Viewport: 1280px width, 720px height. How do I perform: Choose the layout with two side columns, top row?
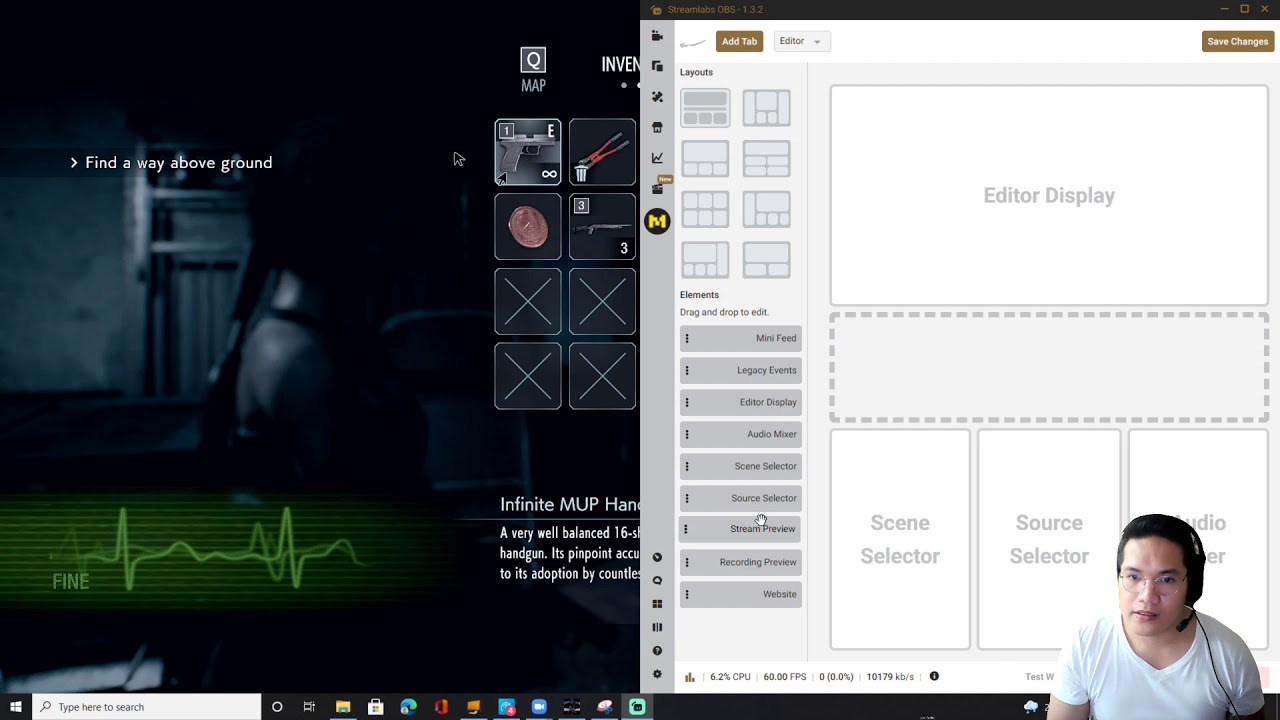click(766, 108)
